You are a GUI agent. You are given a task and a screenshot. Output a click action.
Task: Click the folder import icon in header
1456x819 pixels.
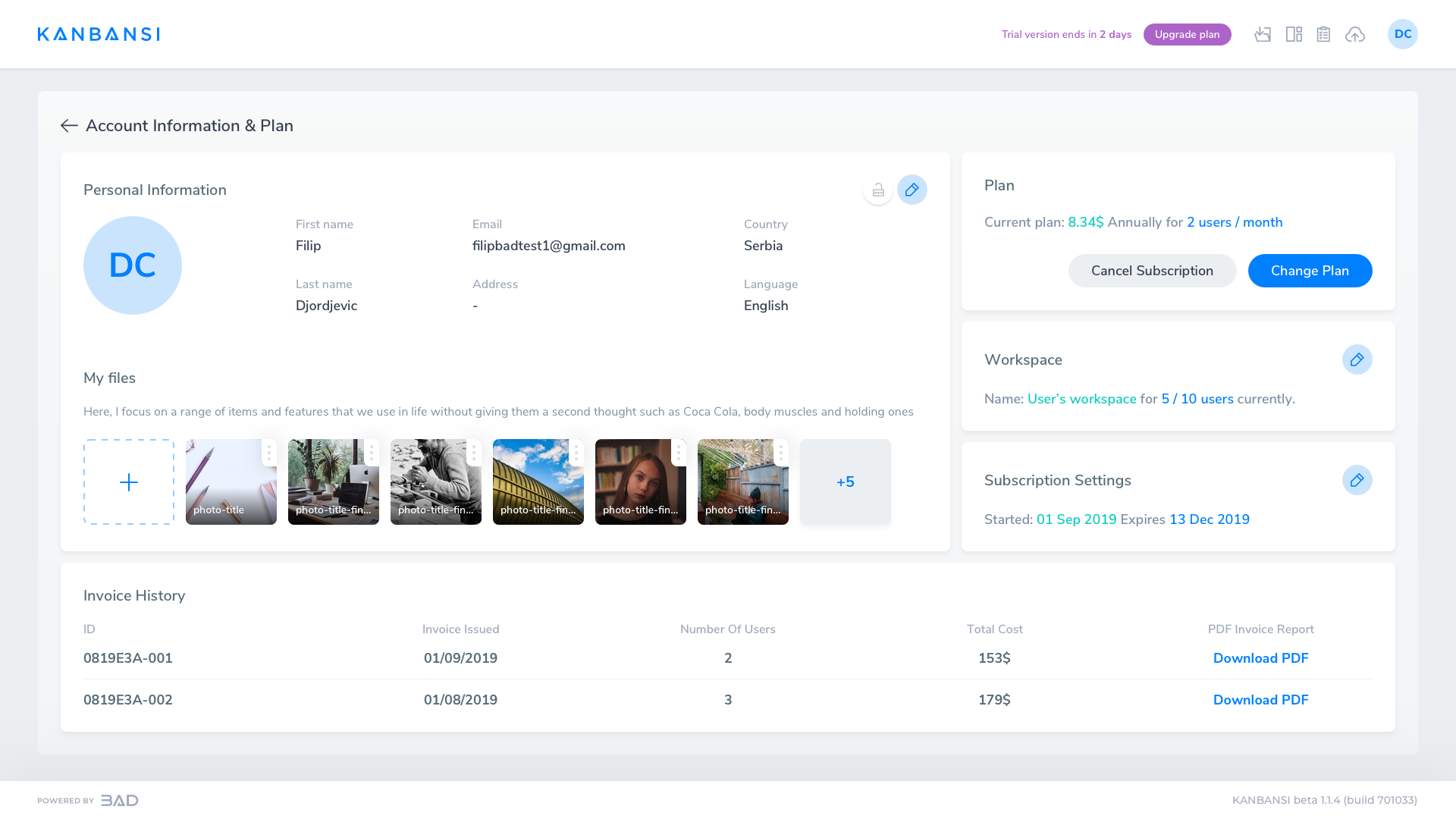1263,34
